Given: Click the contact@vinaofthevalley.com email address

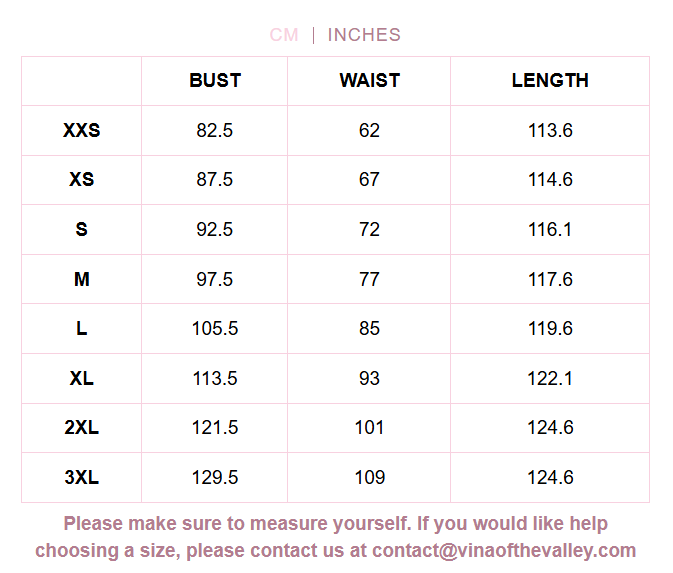Looking at the screenshot, I should pos(503,551).
